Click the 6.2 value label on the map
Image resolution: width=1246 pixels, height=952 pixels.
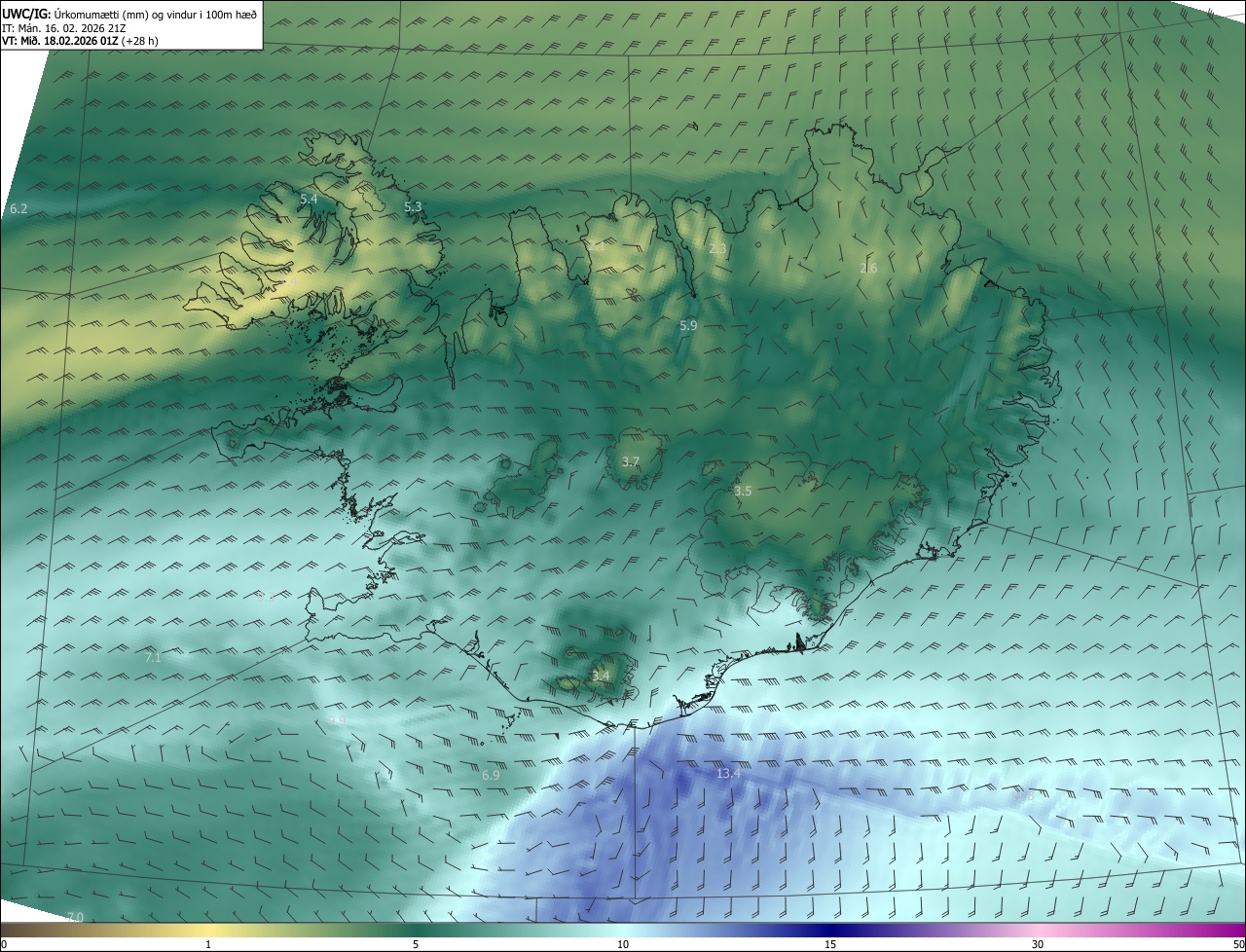[x=18, y=209]
